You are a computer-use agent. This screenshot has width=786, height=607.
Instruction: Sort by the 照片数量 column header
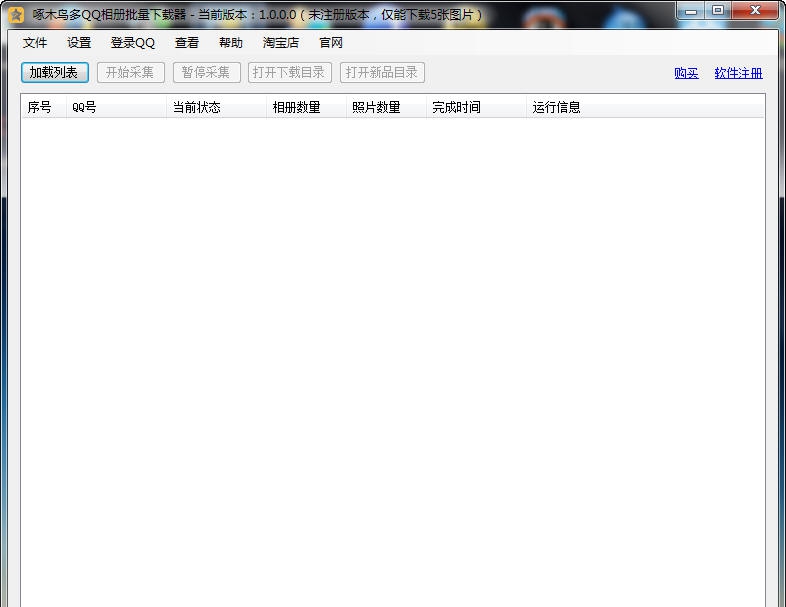pos(386,107)
